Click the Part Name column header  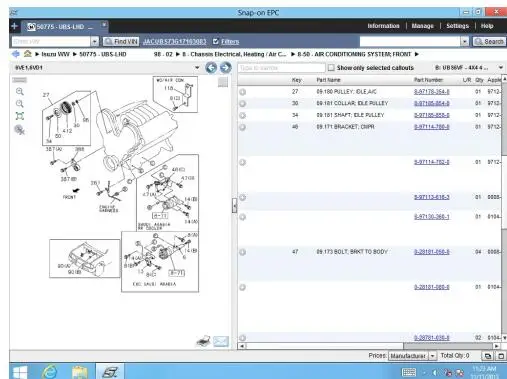pyautogui.click(x=328, y=80)
